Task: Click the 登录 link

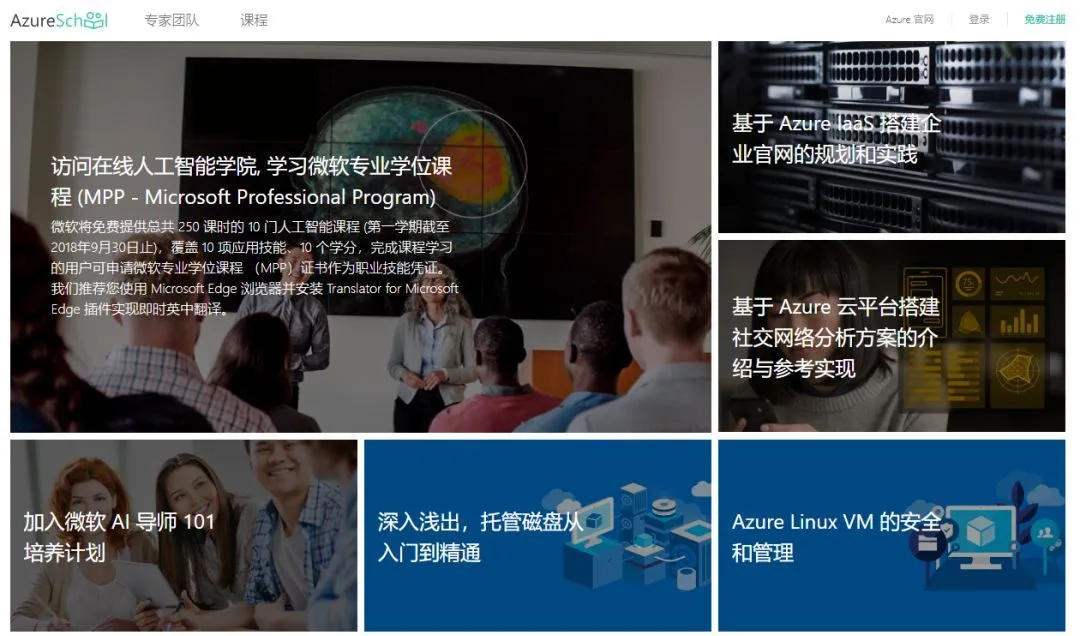Action: (x=979, y=19)
